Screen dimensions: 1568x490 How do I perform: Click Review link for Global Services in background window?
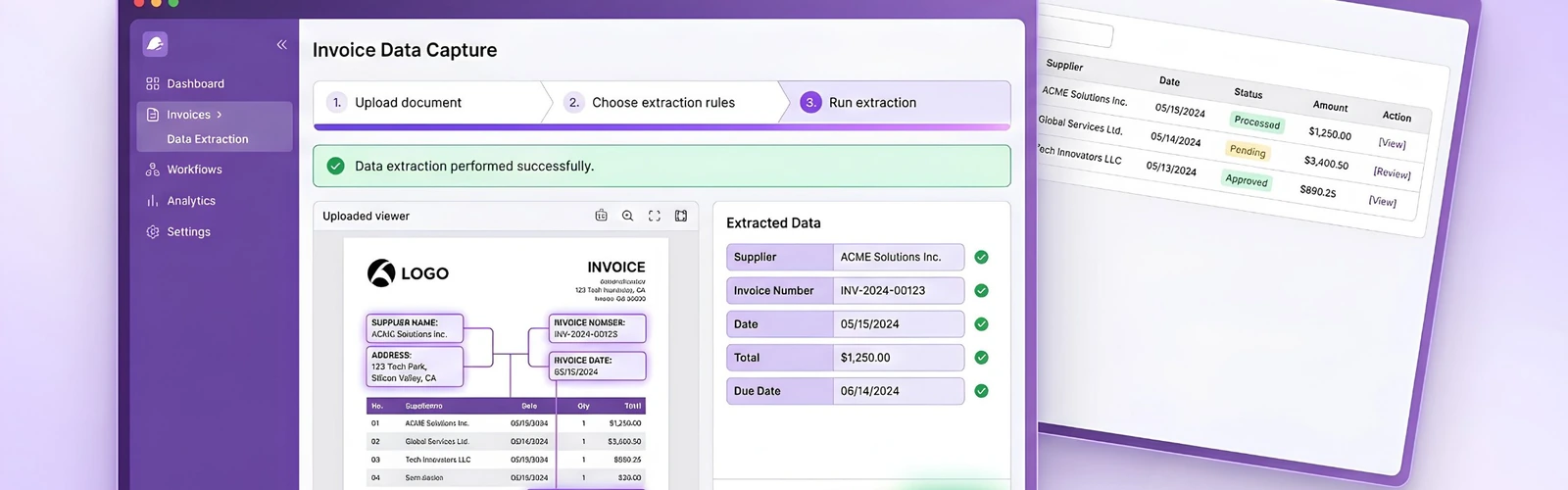pyautogui.click(x=1392, y=172)
